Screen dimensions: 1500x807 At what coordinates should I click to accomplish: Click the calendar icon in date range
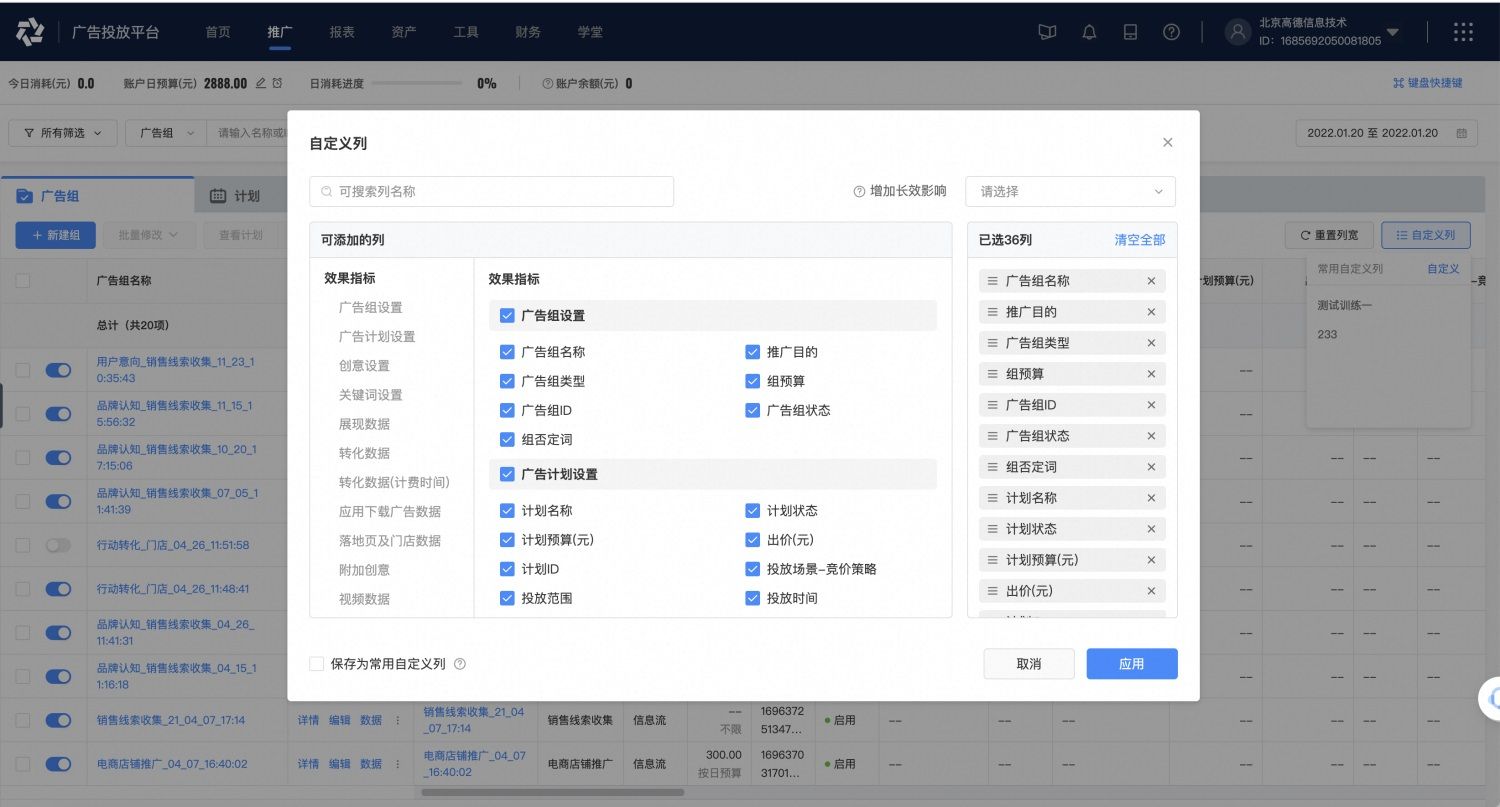1461,133
